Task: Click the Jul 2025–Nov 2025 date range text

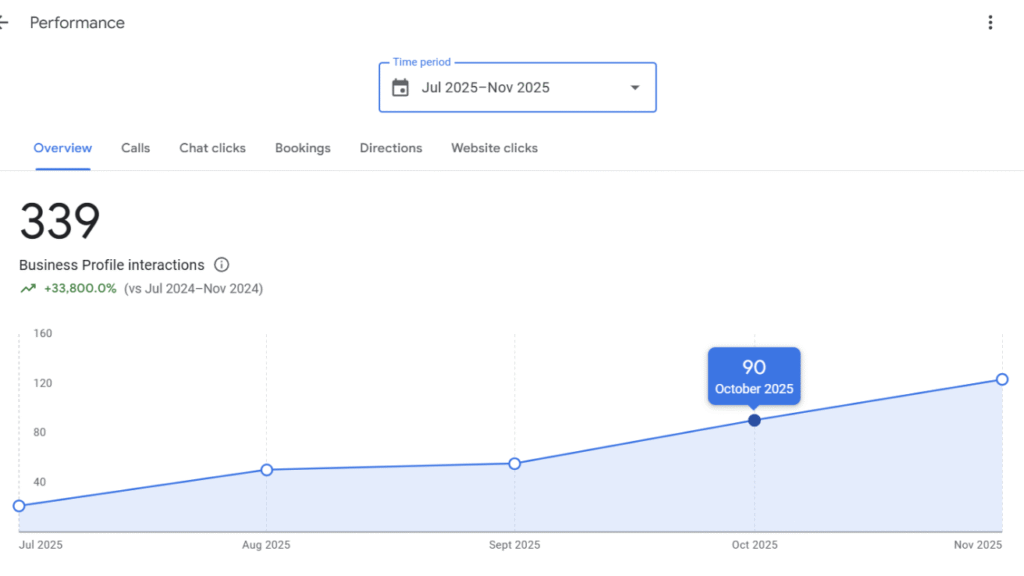Action: (486, 88)
